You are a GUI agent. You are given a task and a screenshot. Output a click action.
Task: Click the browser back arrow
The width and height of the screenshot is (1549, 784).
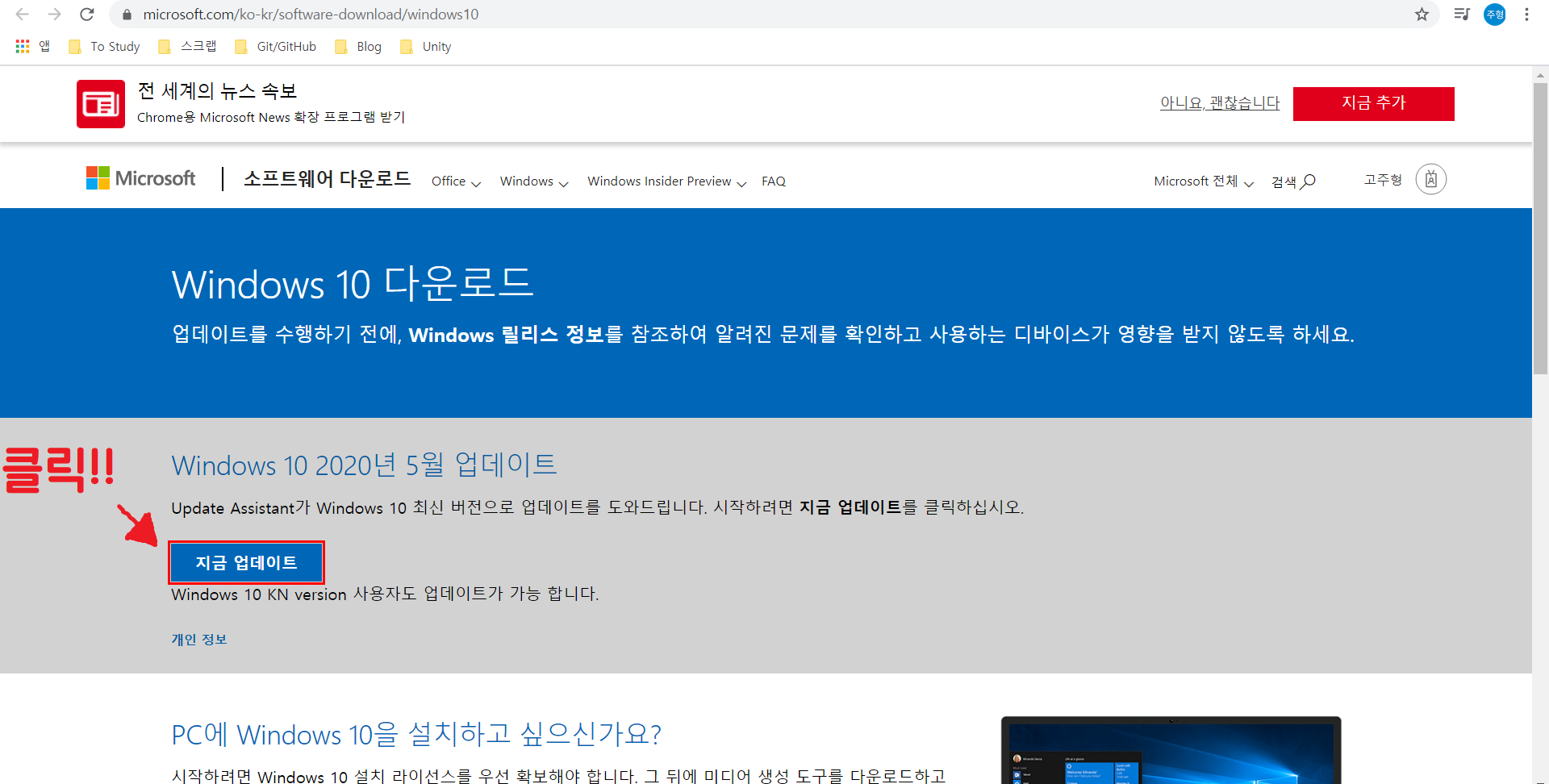tap(22, 15)
